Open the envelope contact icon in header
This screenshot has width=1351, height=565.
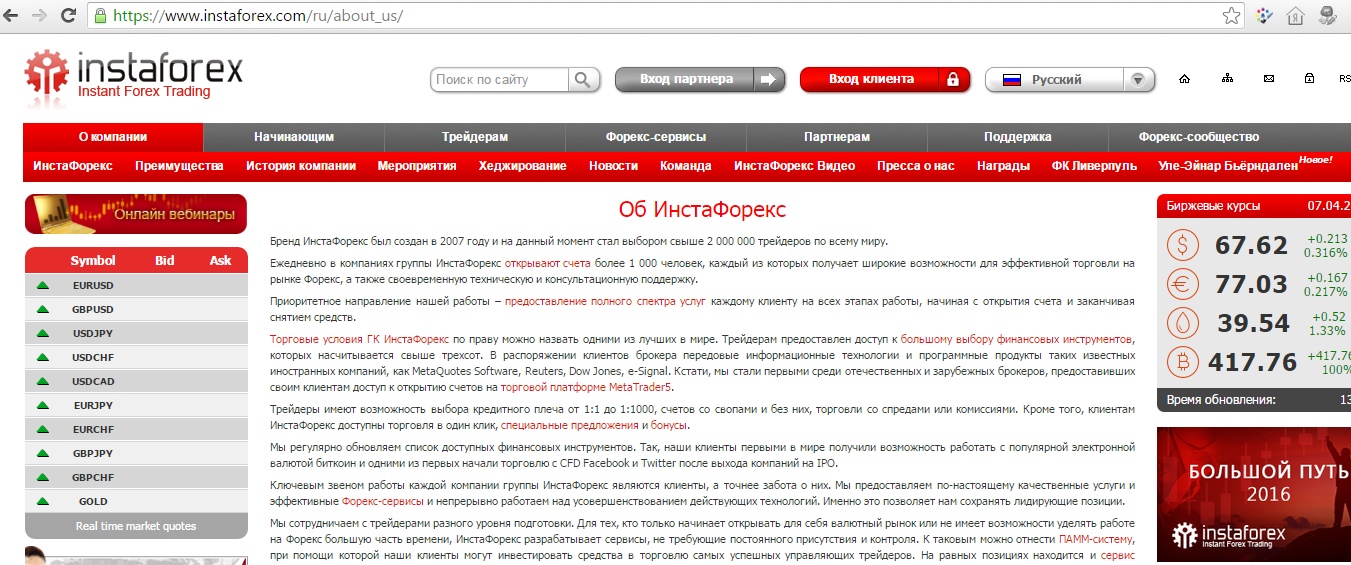tap(1269, 79)
